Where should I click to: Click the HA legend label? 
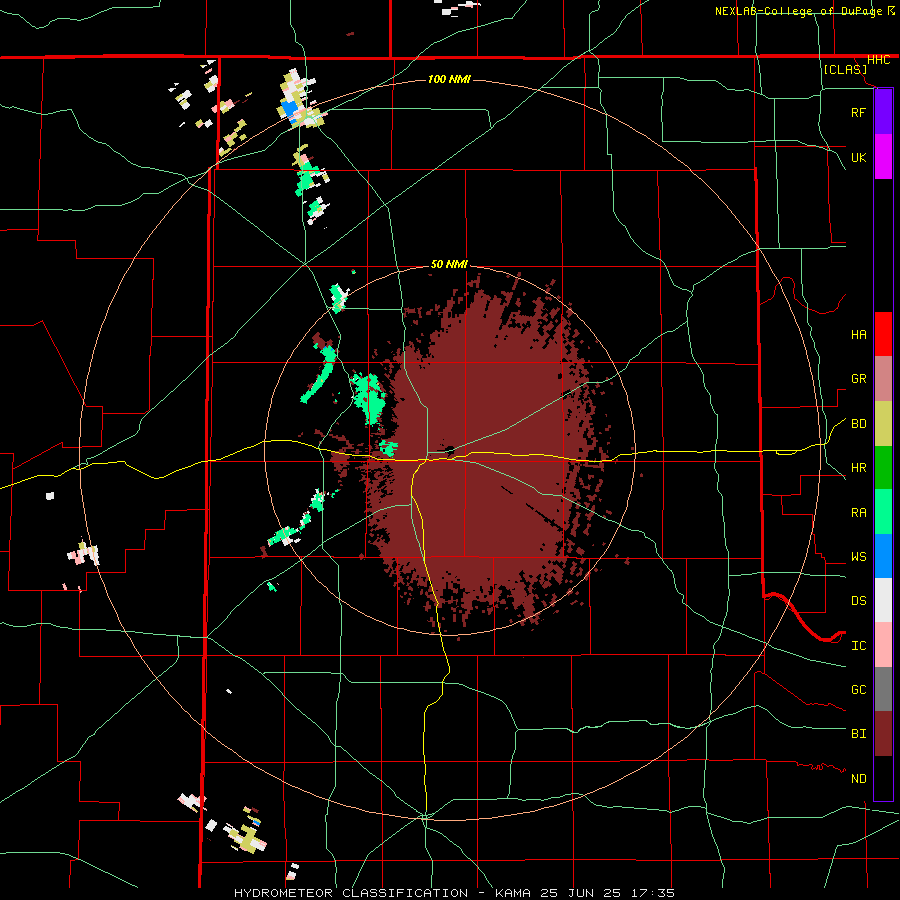click(x=858, y=334)
